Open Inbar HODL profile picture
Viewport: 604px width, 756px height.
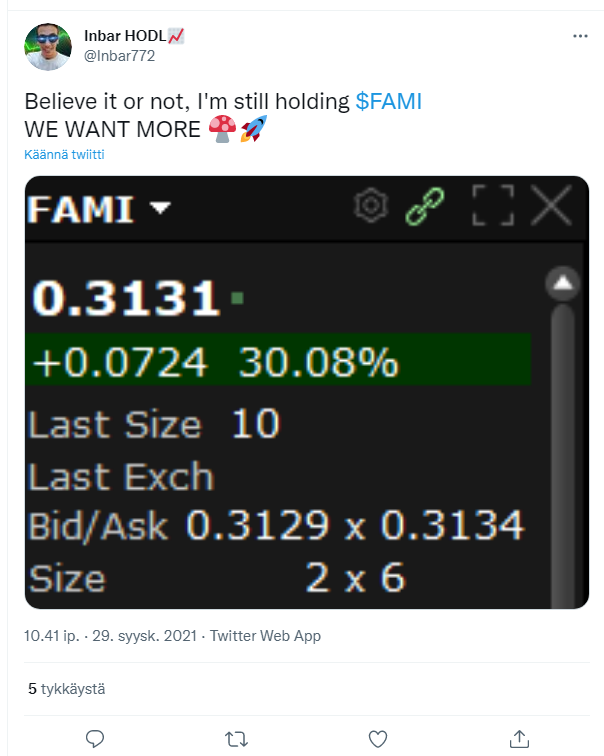coord(47,47)
